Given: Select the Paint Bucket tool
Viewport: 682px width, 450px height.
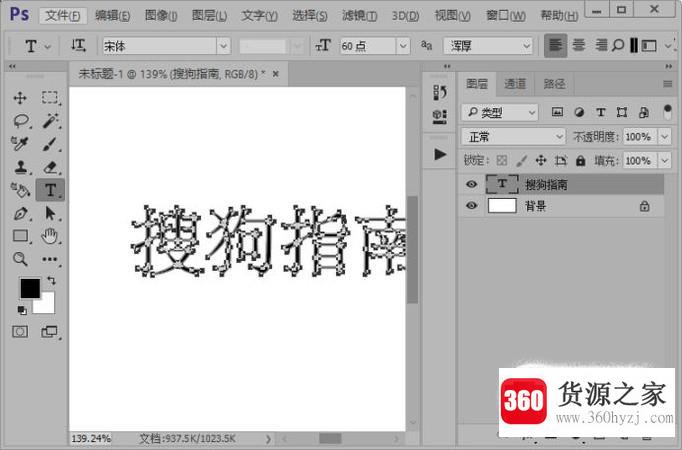Looking at the screenshot, I should 20,190.
